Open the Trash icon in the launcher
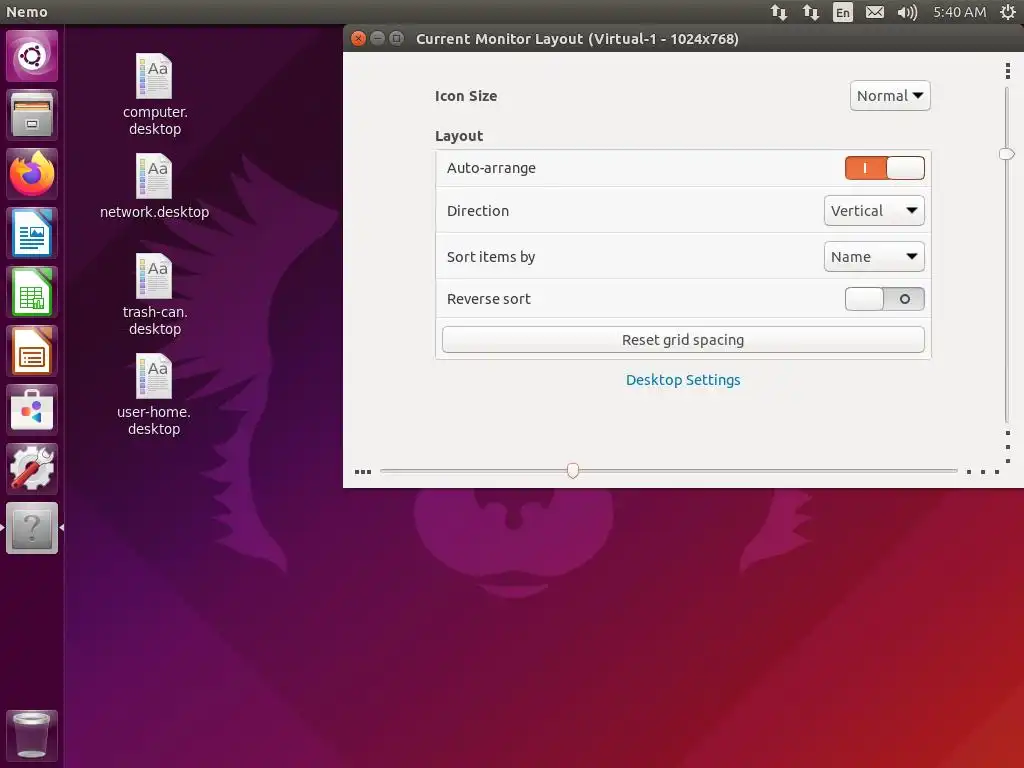 tap(32, 735)
